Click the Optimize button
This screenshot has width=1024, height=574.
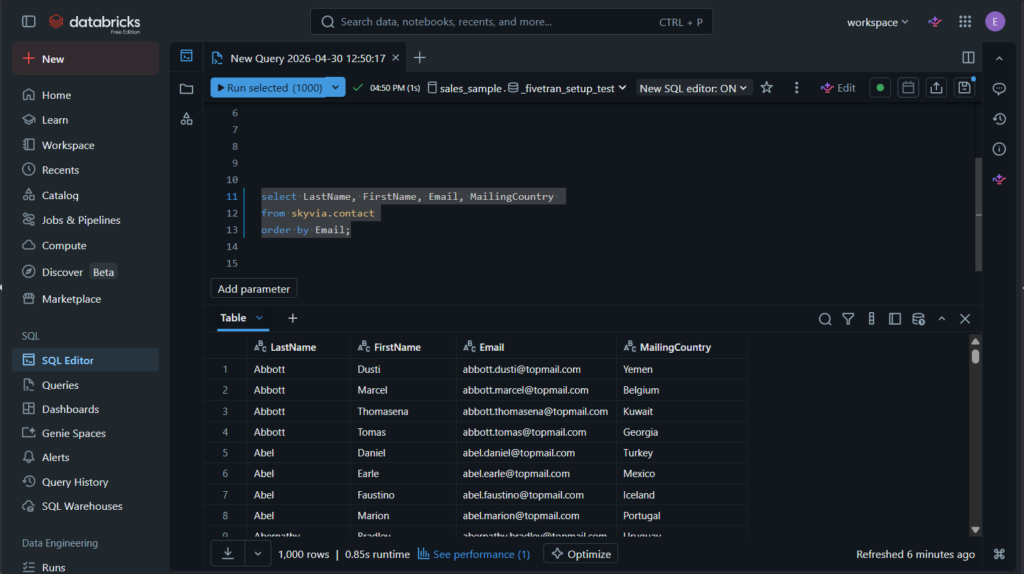(x=581, y=554)
